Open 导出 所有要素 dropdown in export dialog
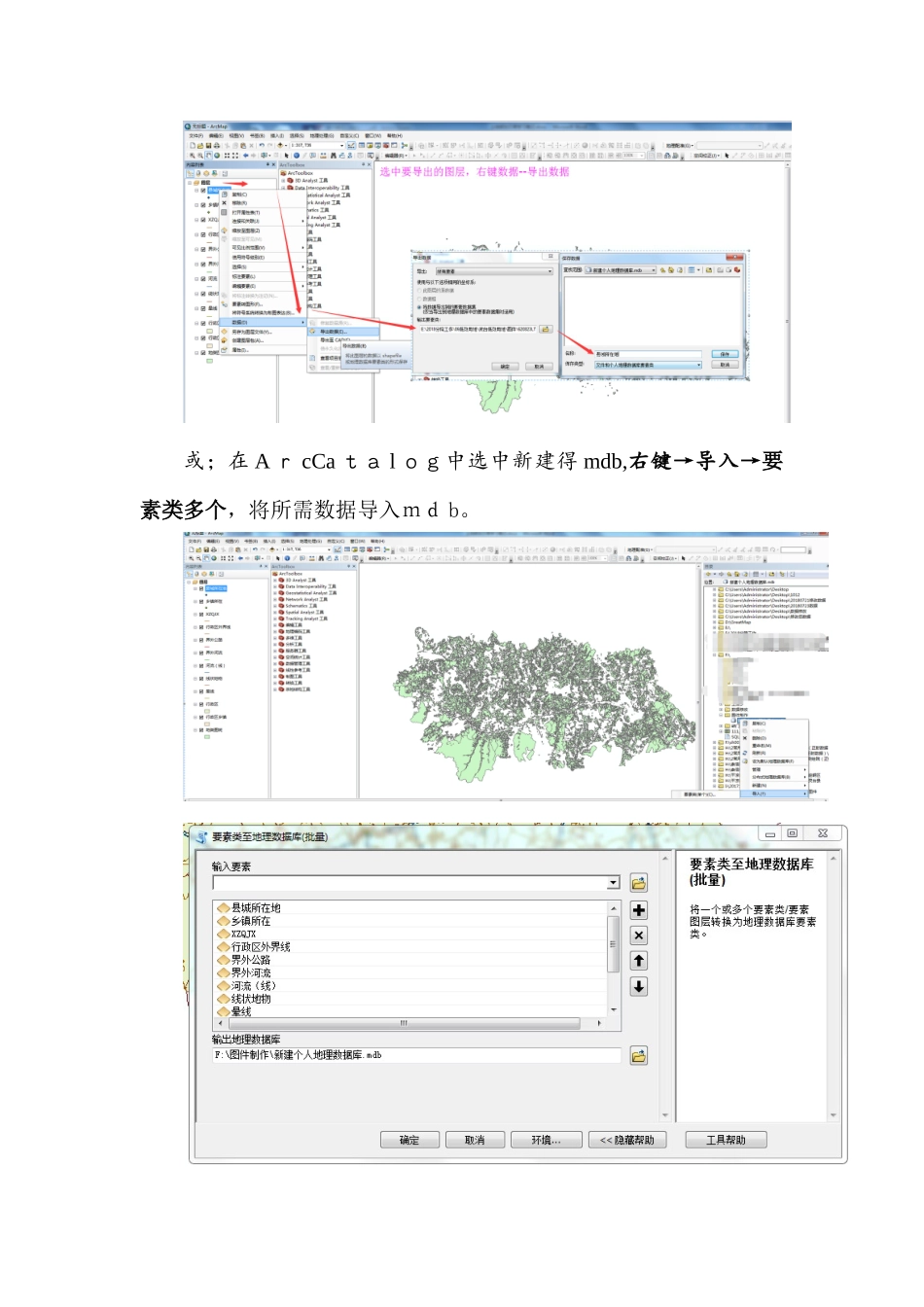The height and width of the screenshot is (1307, 924). tap(493, 272)
